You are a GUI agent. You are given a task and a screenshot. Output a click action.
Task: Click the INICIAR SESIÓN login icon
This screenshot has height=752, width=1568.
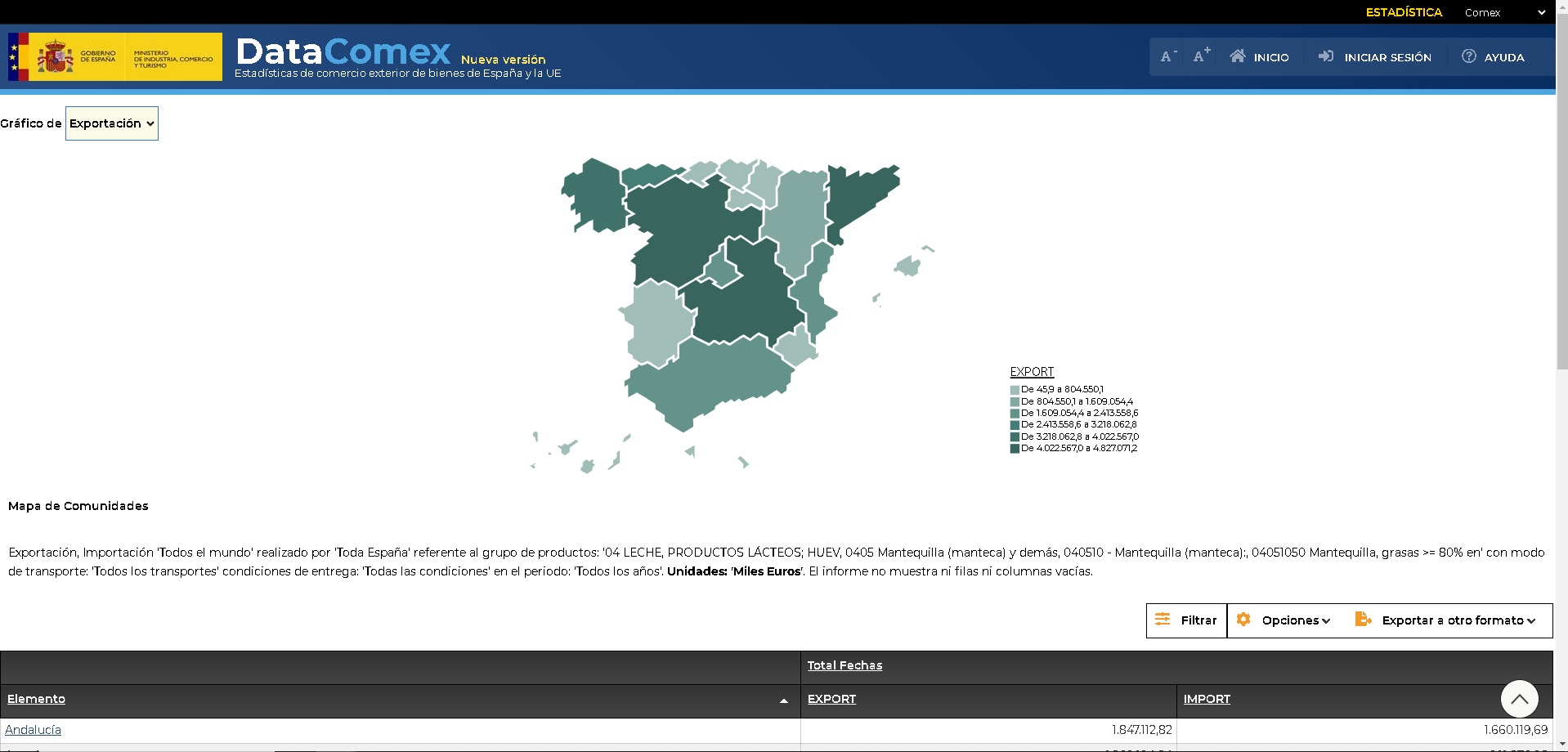1326,56
